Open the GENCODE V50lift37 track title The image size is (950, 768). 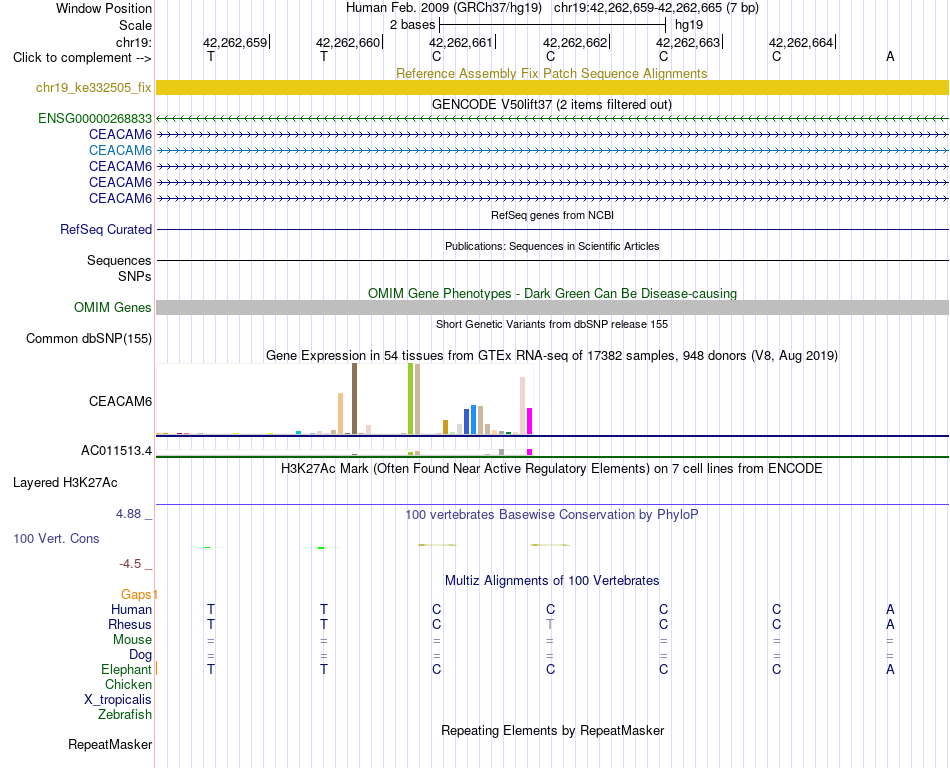point(551,104)
